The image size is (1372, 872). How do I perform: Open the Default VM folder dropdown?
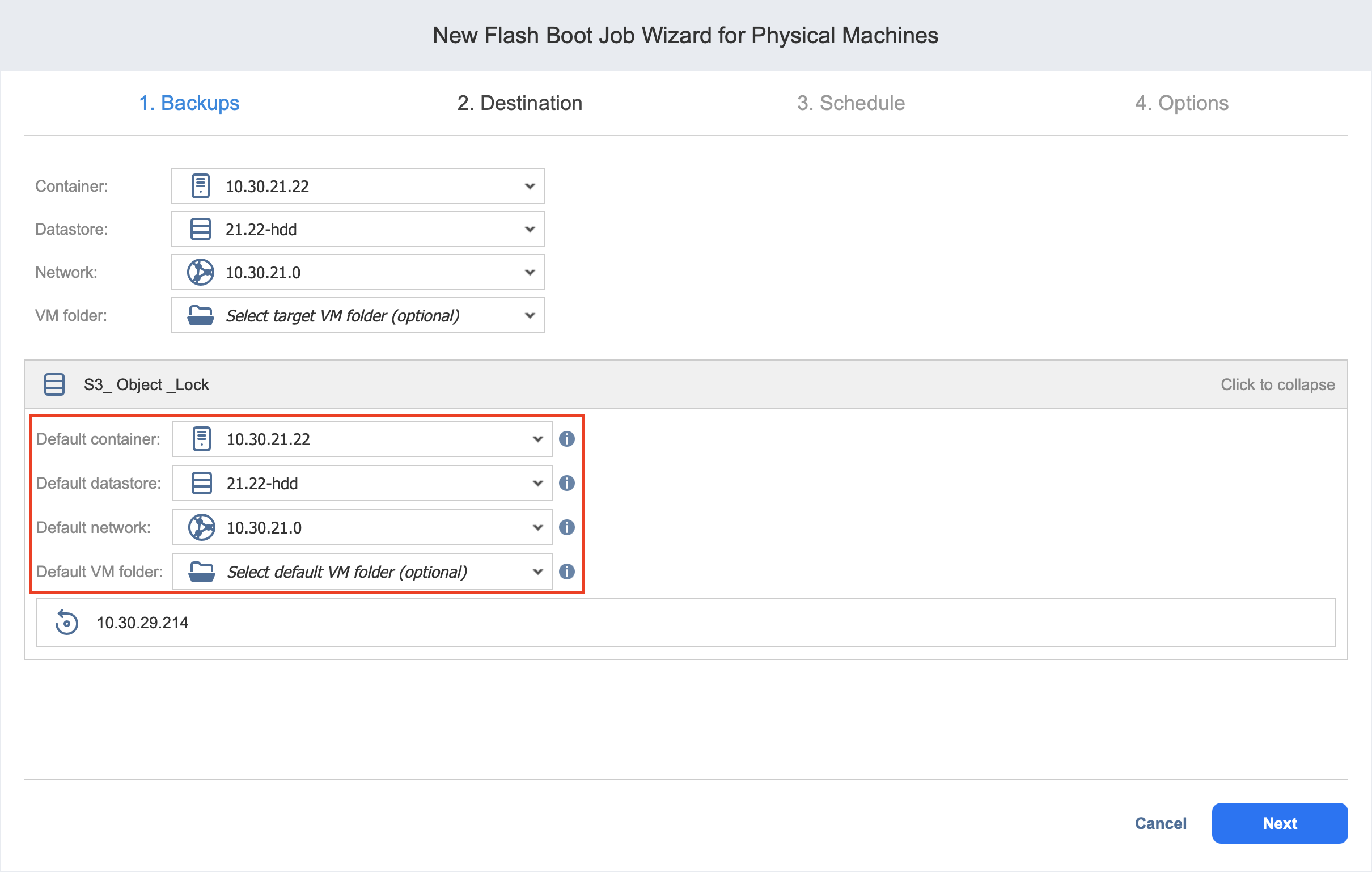(537, 572)
